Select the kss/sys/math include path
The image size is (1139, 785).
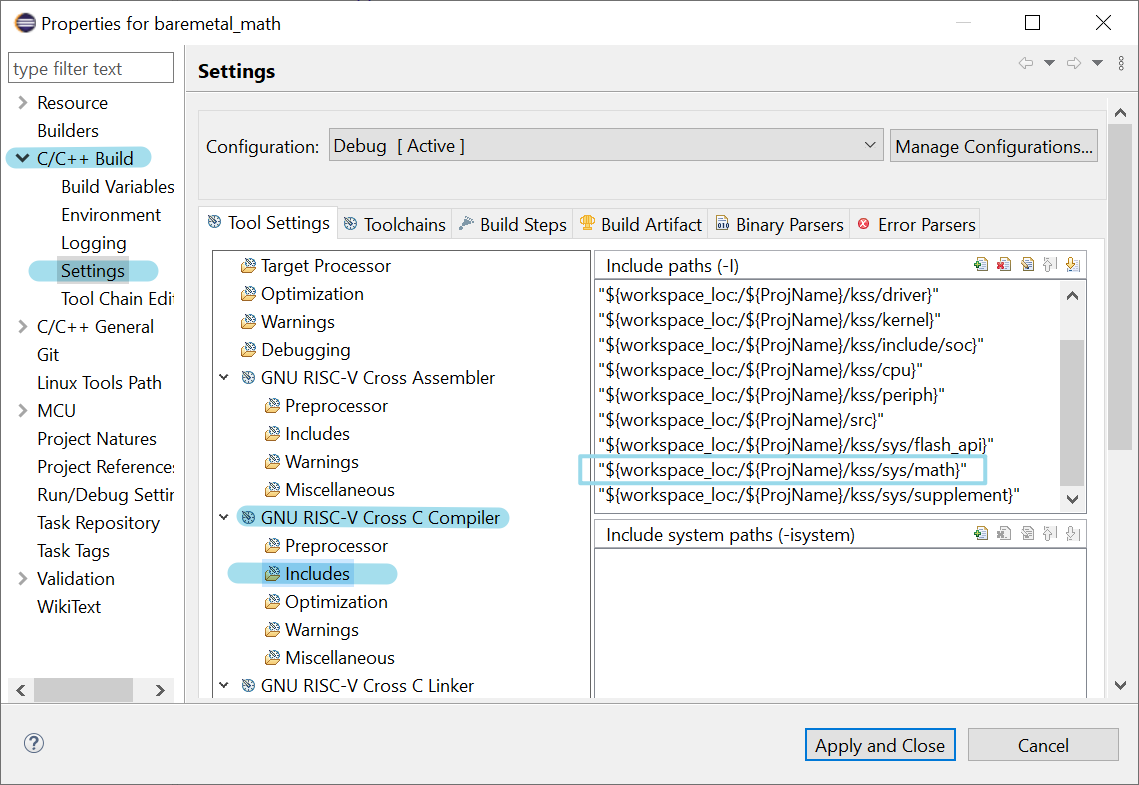(782, 470)
